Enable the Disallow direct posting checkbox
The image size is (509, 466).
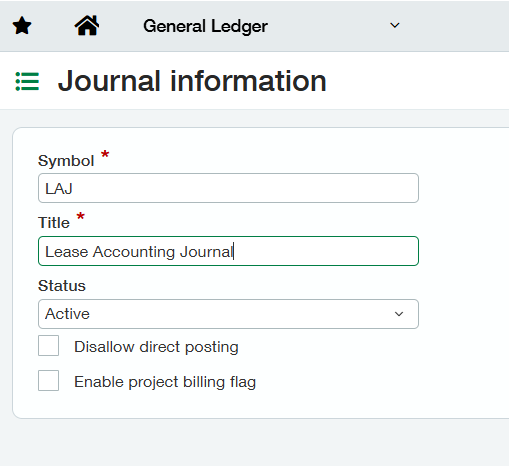coord(48,346)
